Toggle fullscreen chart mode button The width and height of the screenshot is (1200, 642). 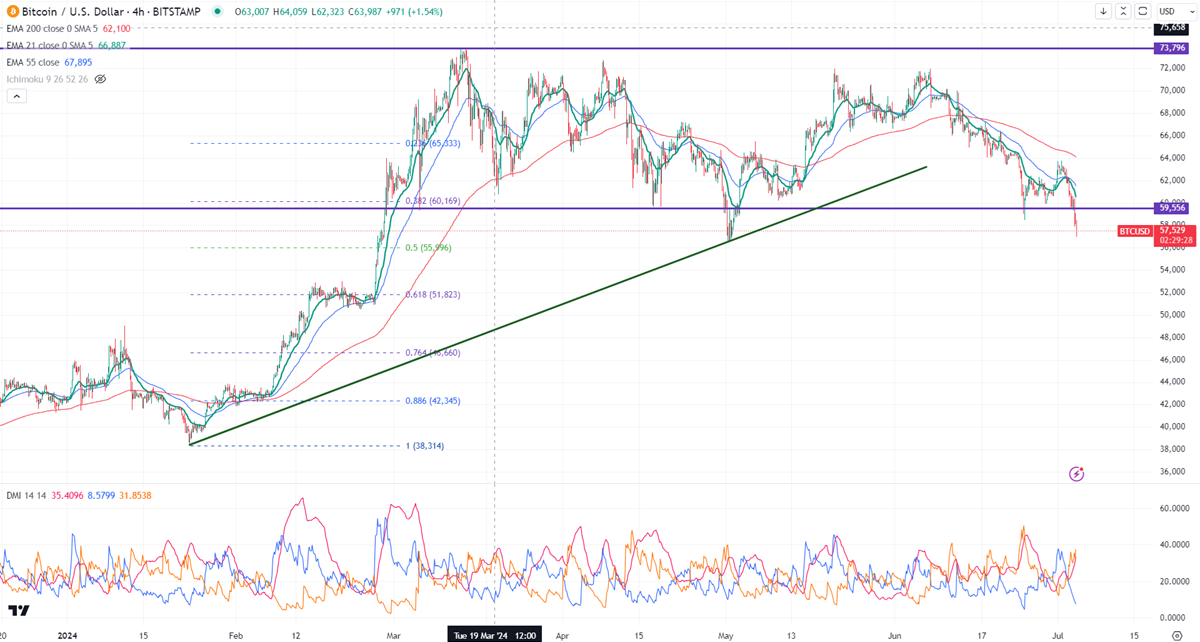coord(1143,11)
